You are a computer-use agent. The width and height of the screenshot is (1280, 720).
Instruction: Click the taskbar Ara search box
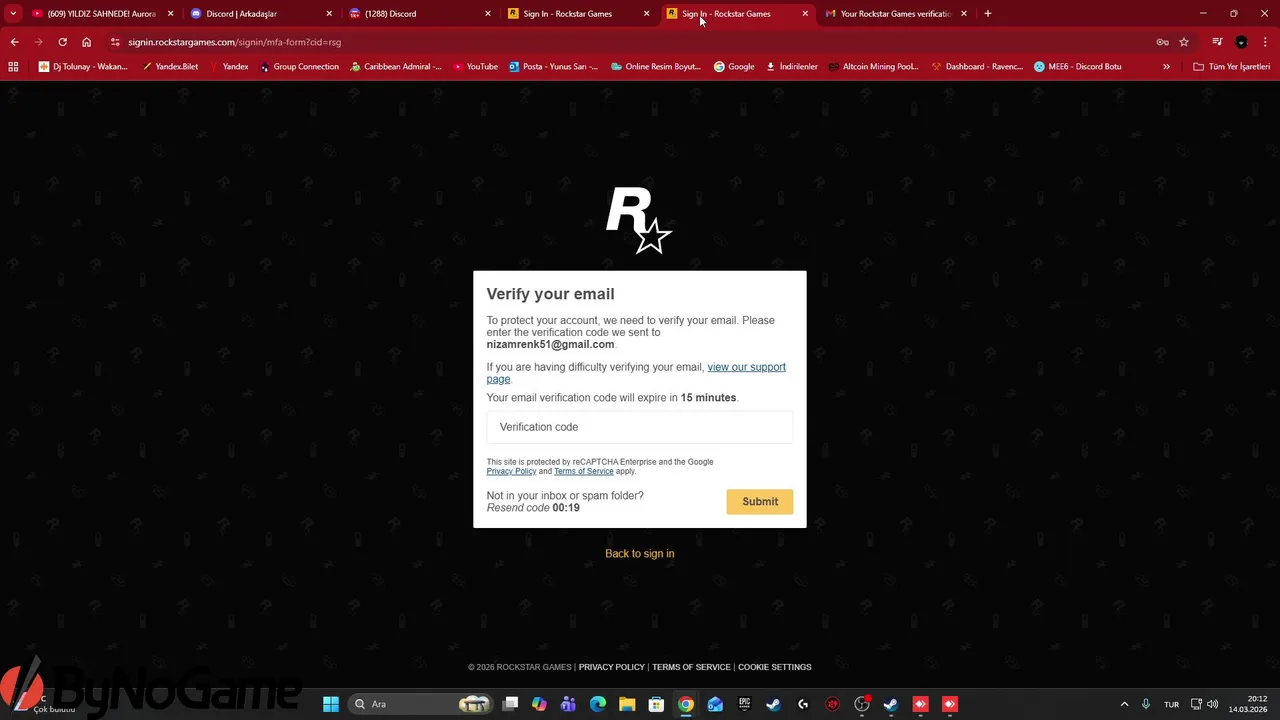421,704
